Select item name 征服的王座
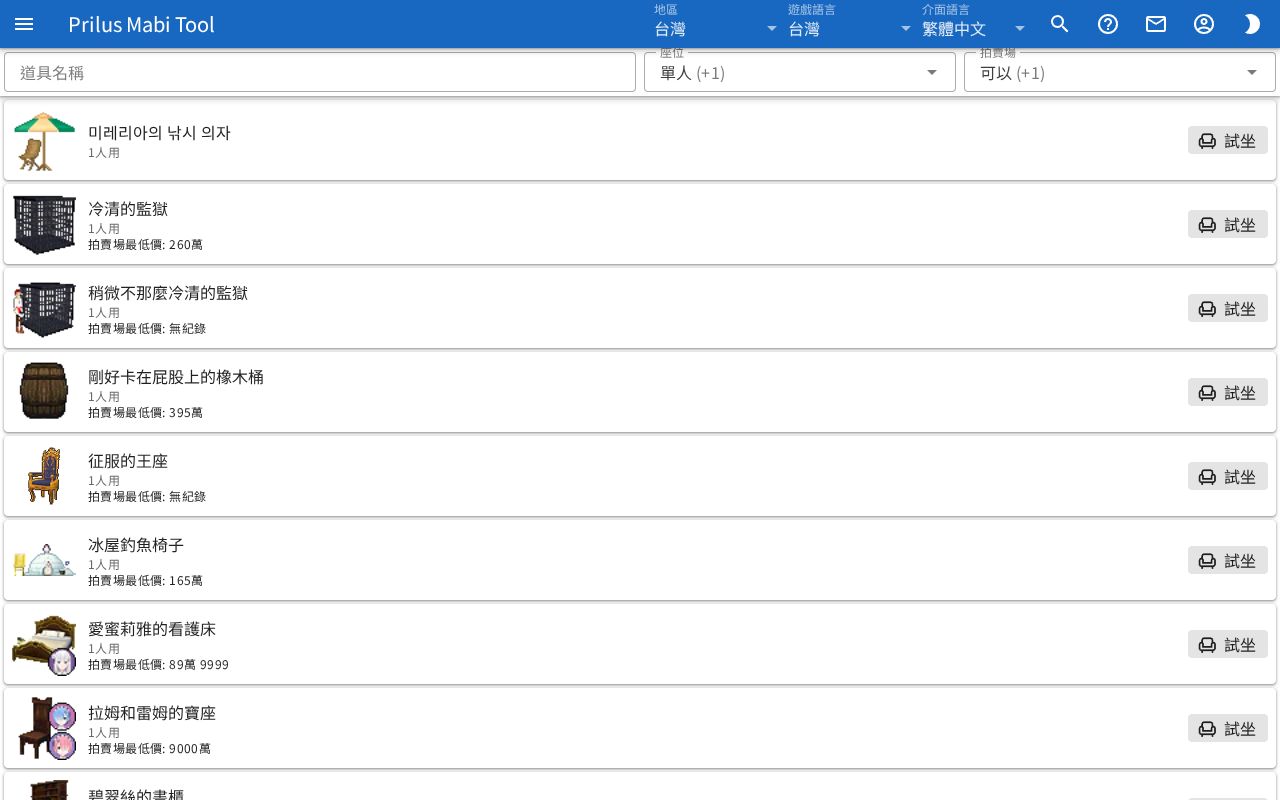This screenshot has width=1280, height=800. (x=128, y=460)
